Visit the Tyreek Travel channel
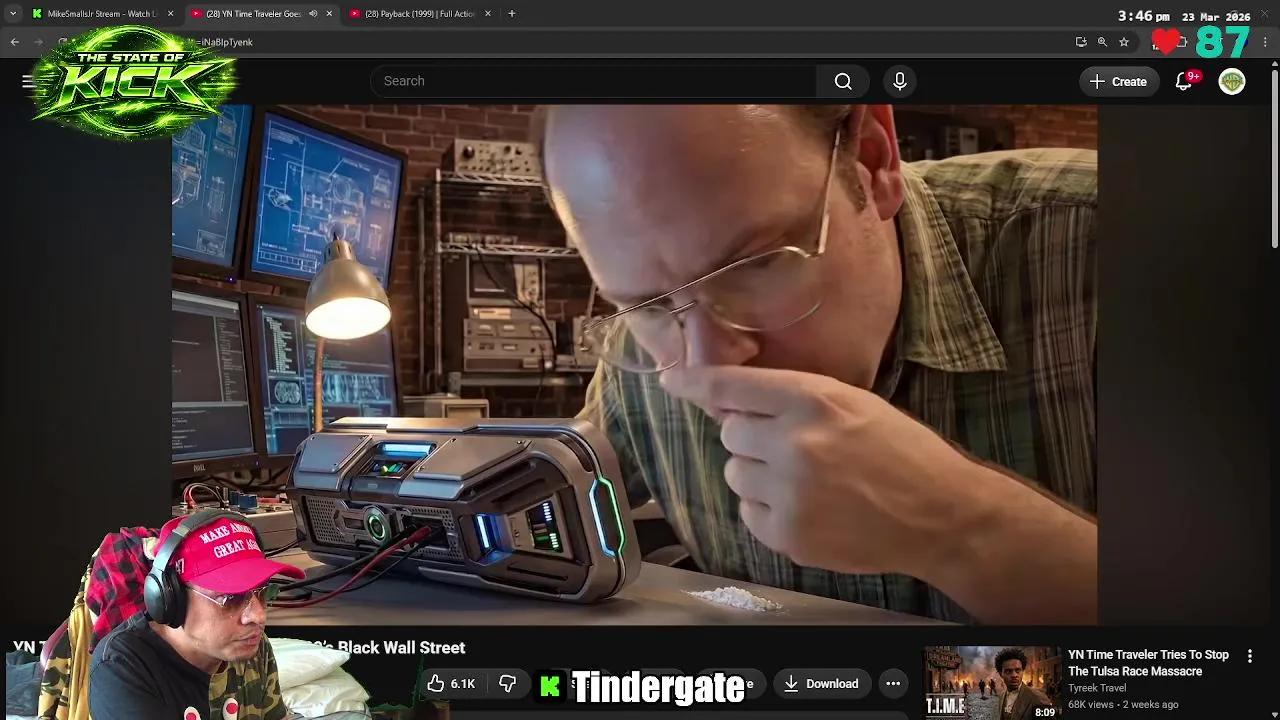 click(1097, 688)
